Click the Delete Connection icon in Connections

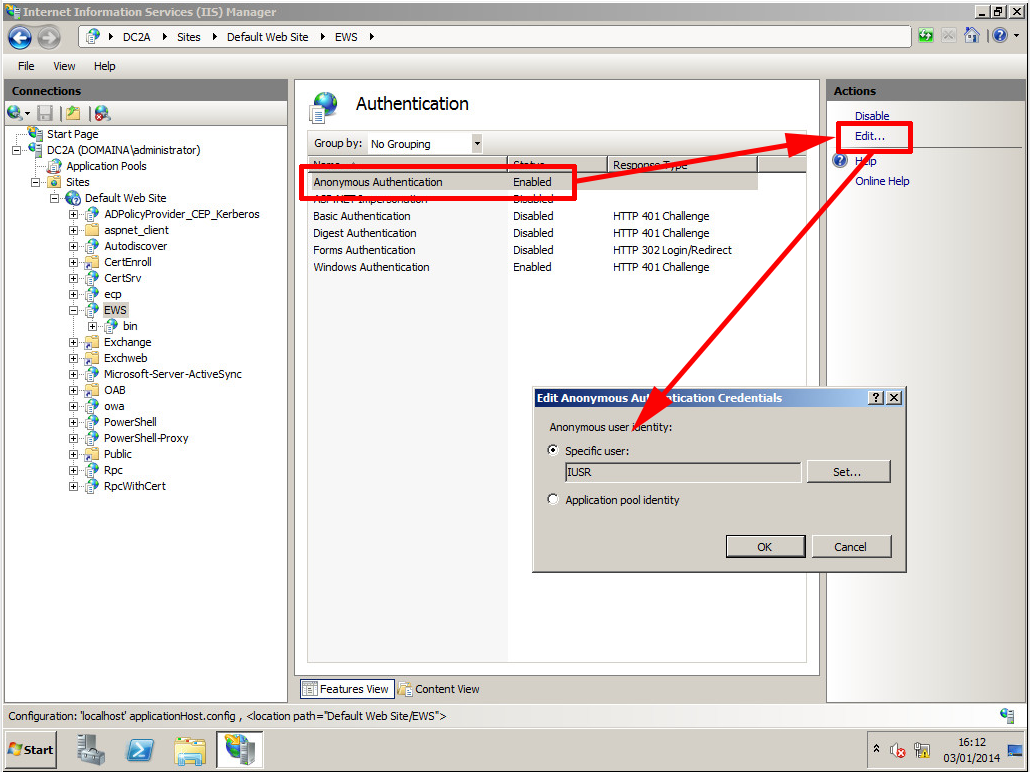(102, 113)
